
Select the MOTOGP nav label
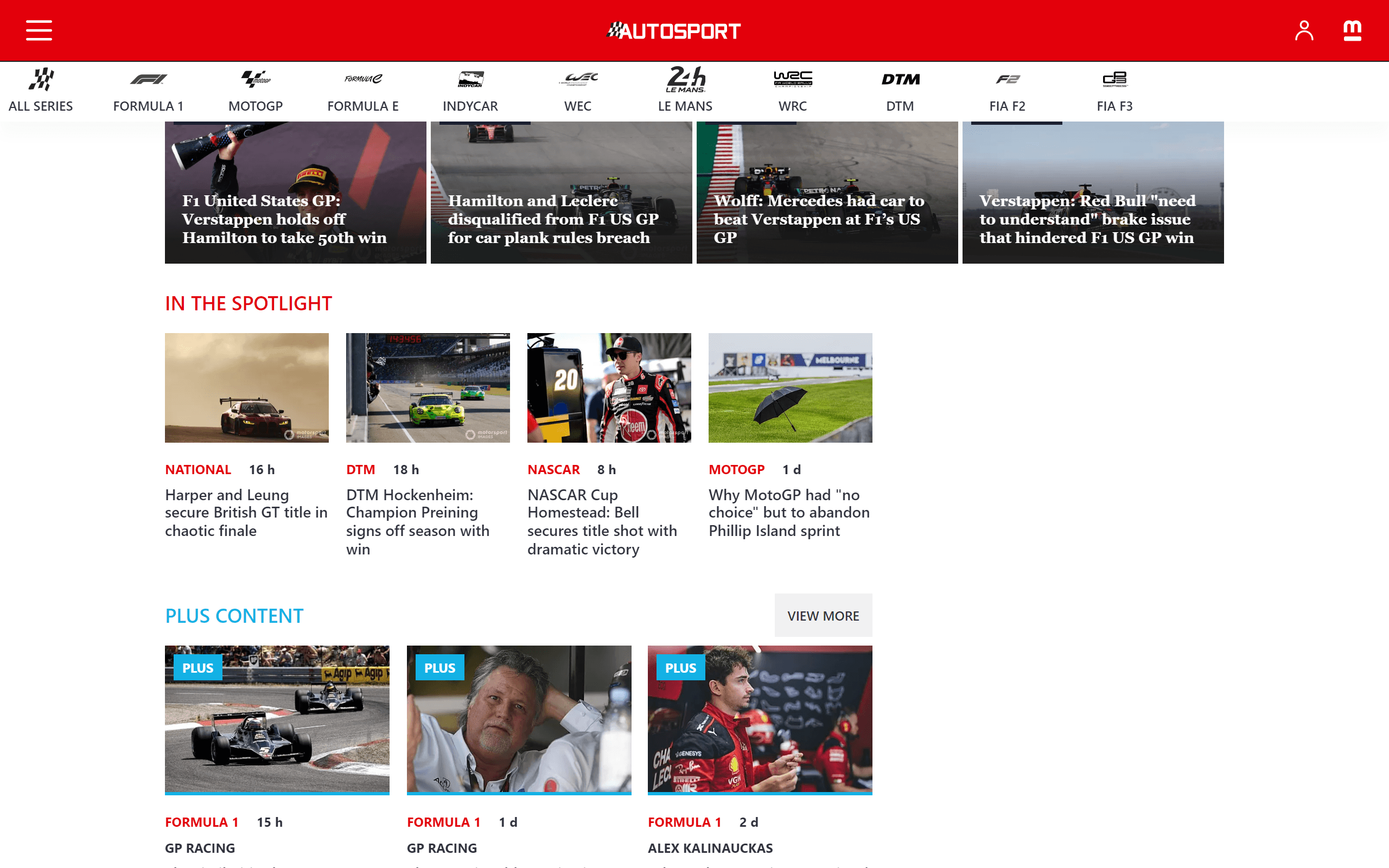pos(256,106)
